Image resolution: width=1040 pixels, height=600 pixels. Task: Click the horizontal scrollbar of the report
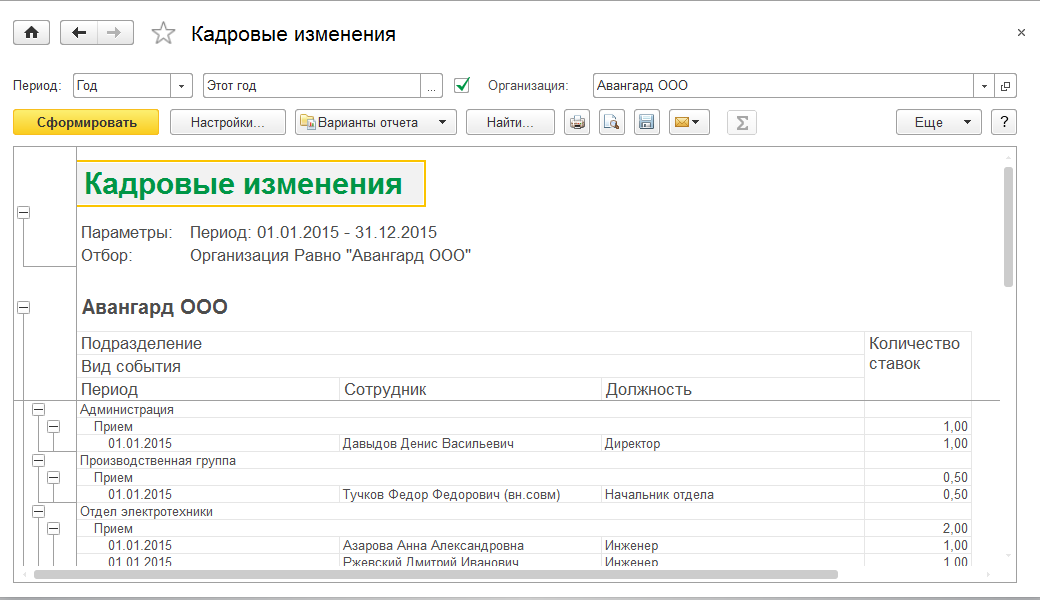[435, 574]
